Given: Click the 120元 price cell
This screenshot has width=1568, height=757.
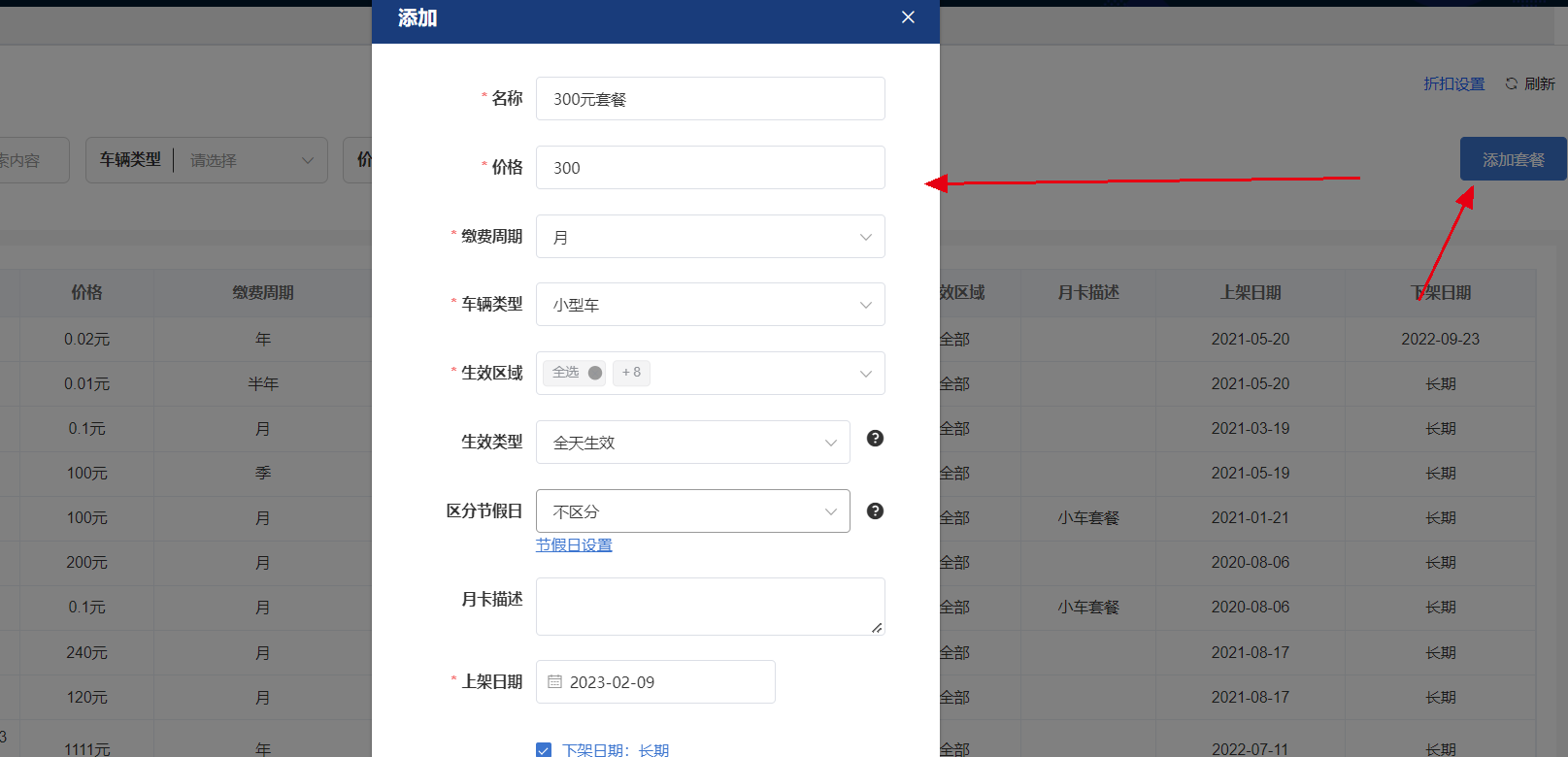Looking at the screenshot, I should tap(86, 697).
